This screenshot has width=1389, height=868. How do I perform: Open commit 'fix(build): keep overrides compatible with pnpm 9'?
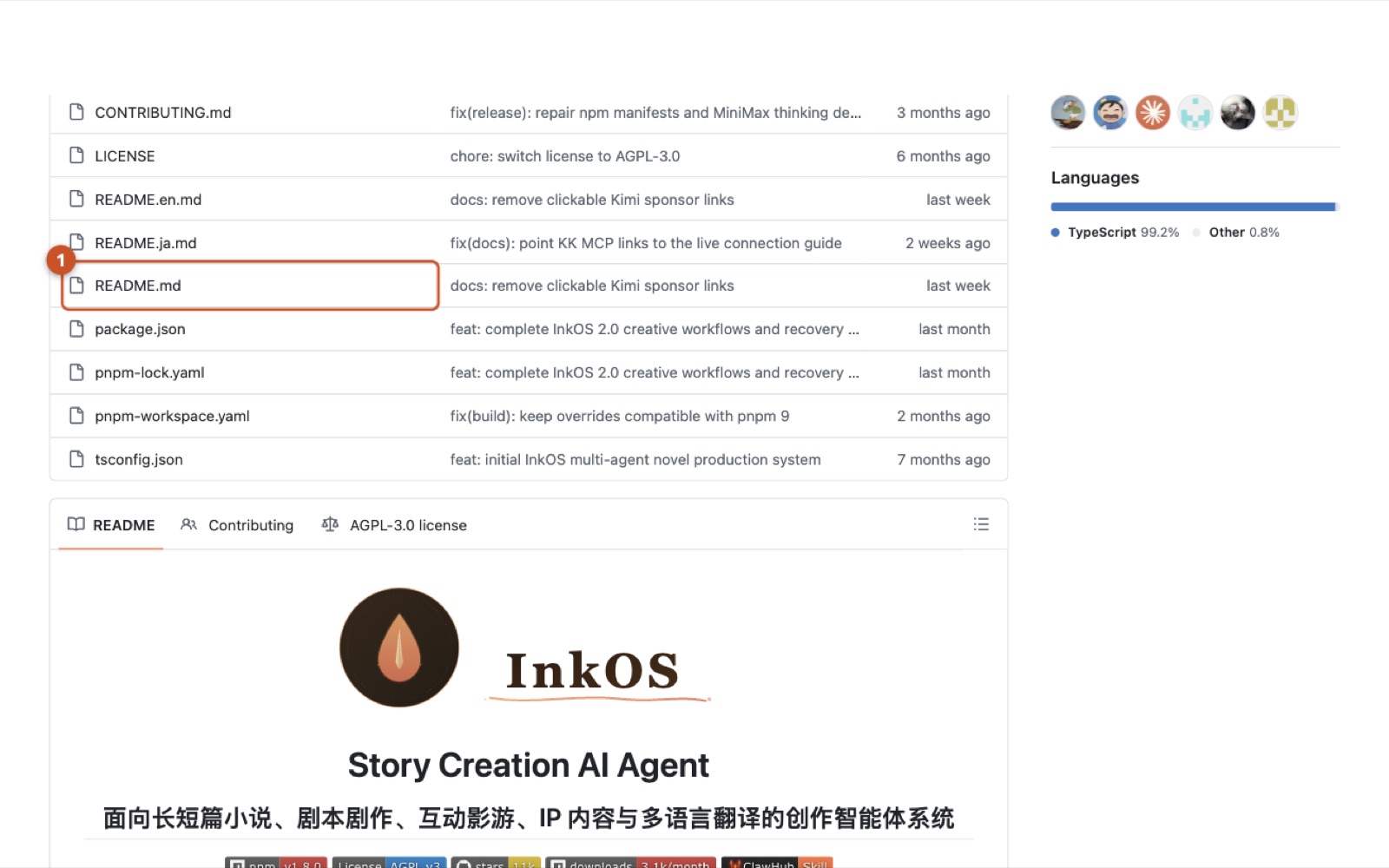pyautogui.click(x=620, y=416)
